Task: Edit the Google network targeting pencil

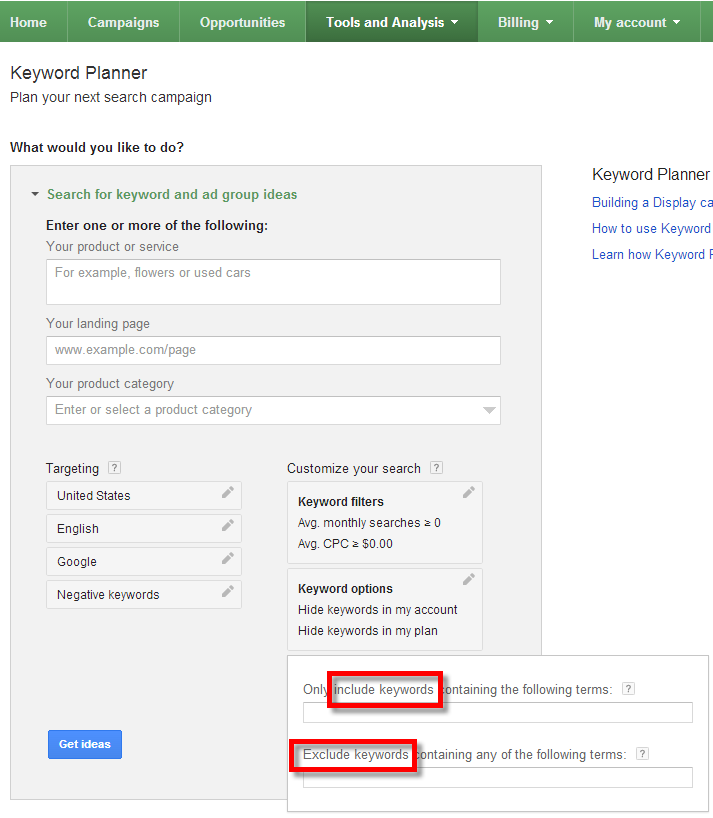Action: click(228, 559)
